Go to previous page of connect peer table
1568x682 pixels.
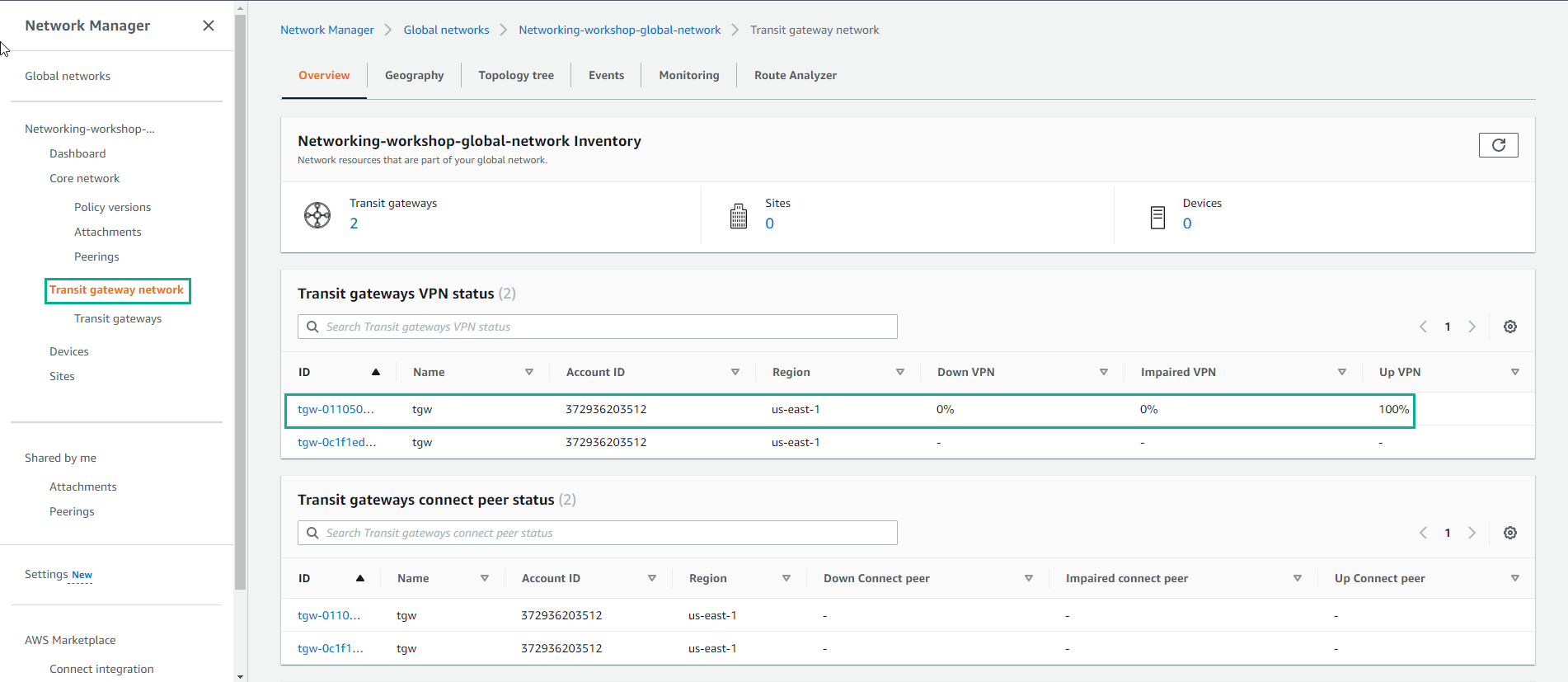pyautogui.click(x=1423, y=533)
